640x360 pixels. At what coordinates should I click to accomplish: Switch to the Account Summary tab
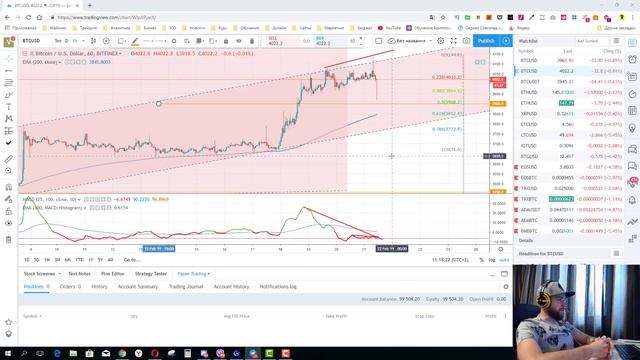tap(138, 287)
